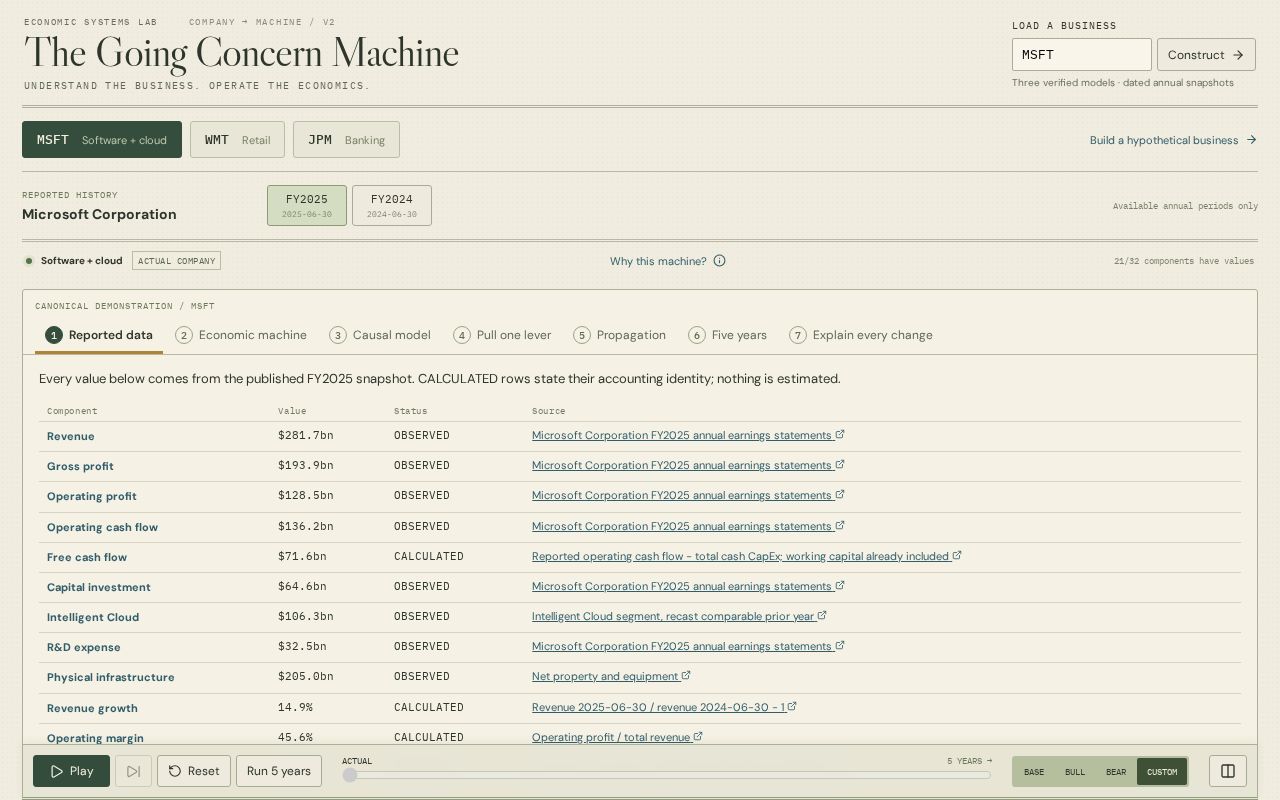The width and height of the screenshot is (1280, 800).
Task: Click the info icon beside Why this machine?
Action: coord(719,261)
